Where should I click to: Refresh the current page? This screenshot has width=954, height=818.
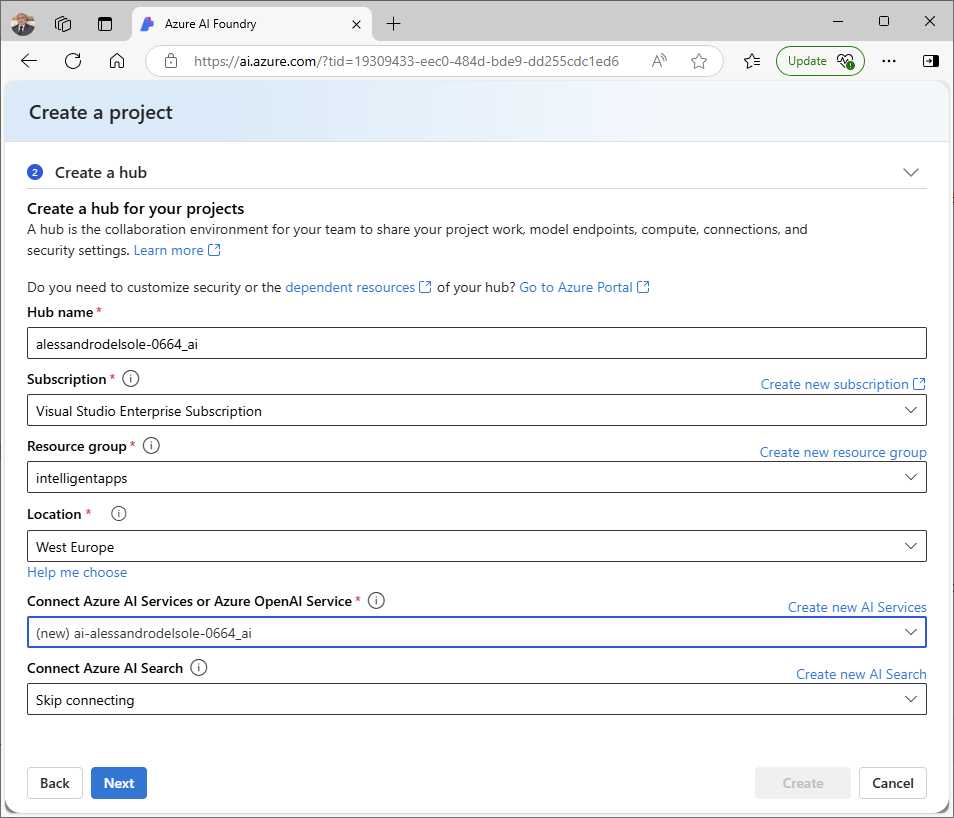click(x=73, y=61)
